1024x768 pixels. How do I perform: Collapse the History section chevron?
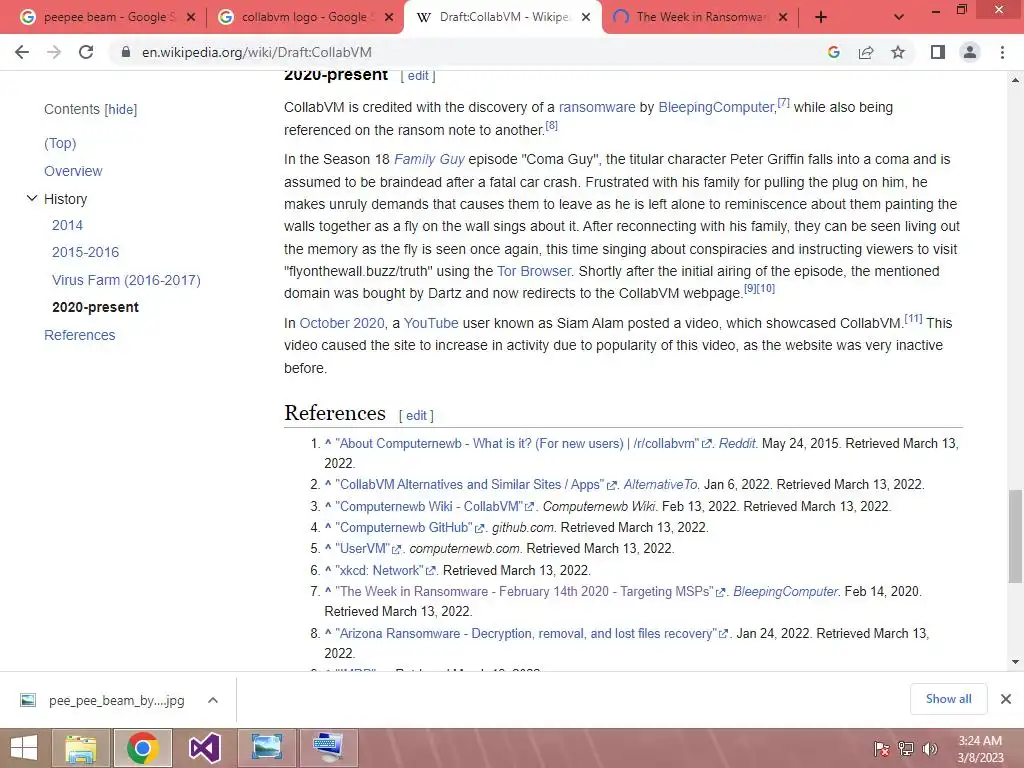click(31, 198)
